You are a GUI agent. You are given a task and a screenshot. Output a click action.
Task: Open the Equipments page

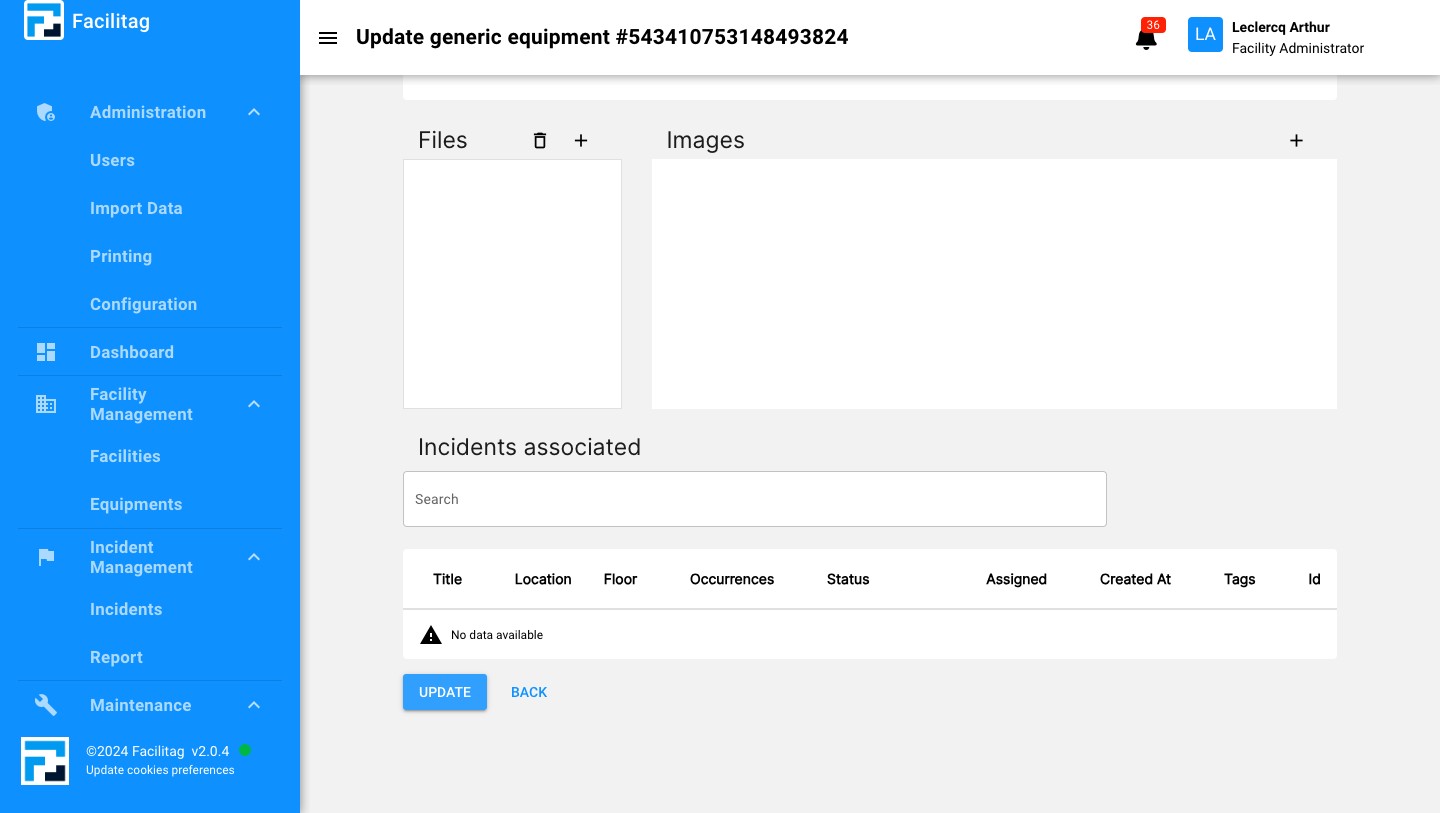click(136, 504)
